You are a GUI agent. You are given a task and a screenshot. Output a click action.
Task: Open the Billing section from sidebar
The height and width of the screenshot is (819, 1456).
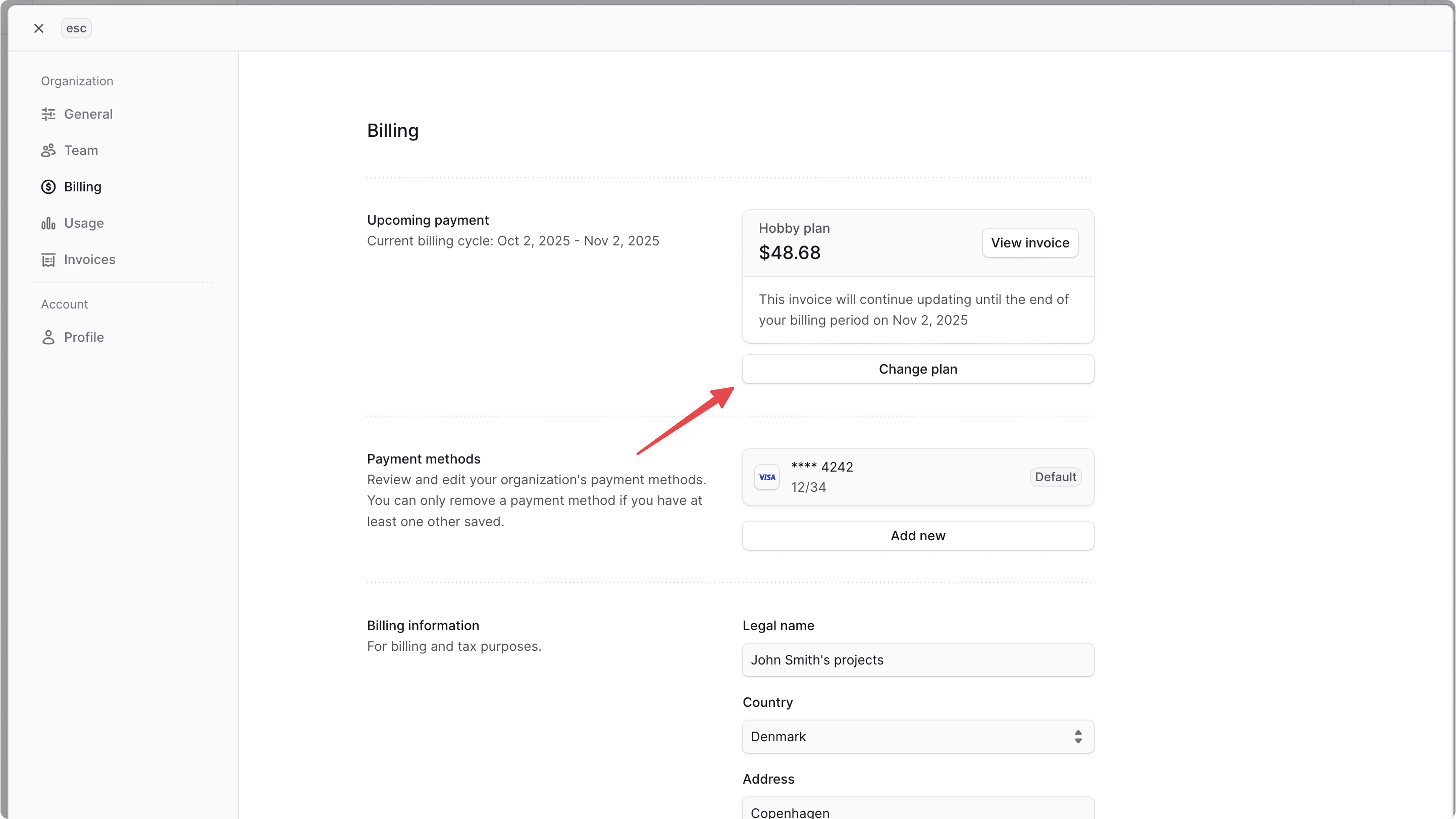(x=82, y=186)
